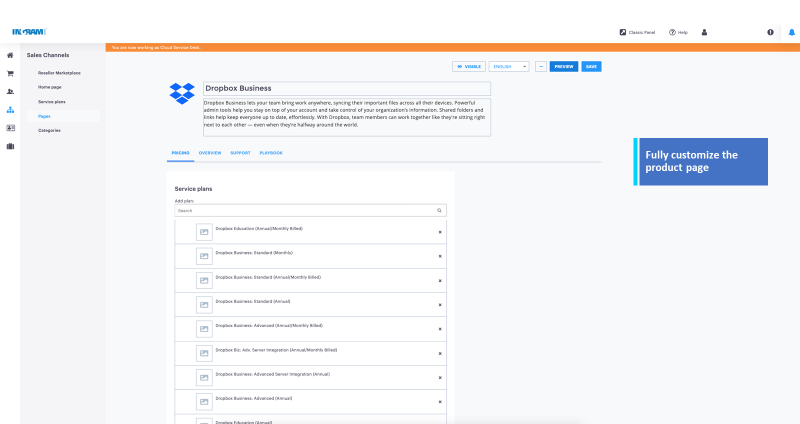Click the search magnifier in Add plans
This screenshot has width=800, height=424.
pos(438,211)
